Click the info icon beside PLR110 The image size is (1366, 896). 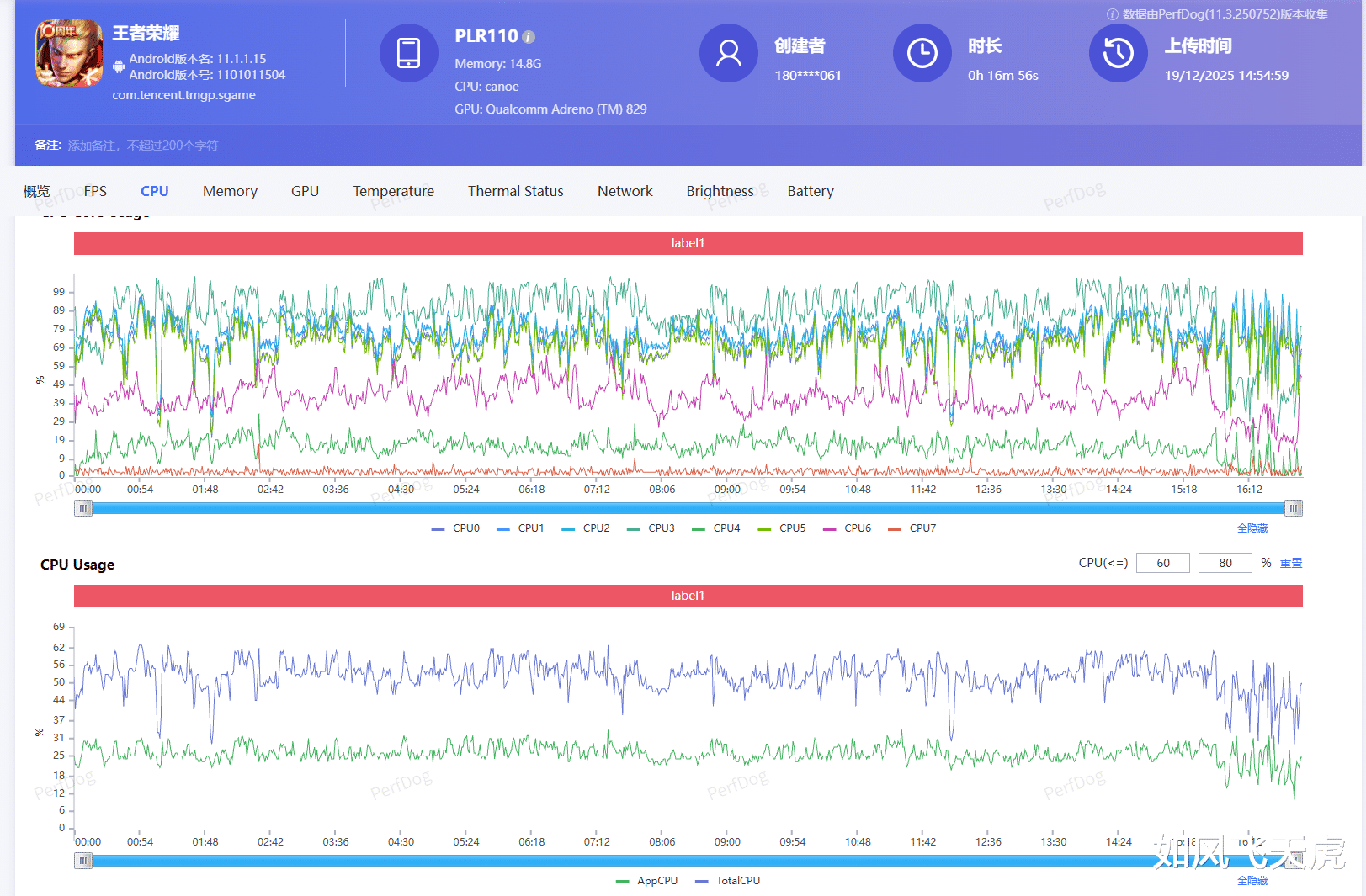529,37
